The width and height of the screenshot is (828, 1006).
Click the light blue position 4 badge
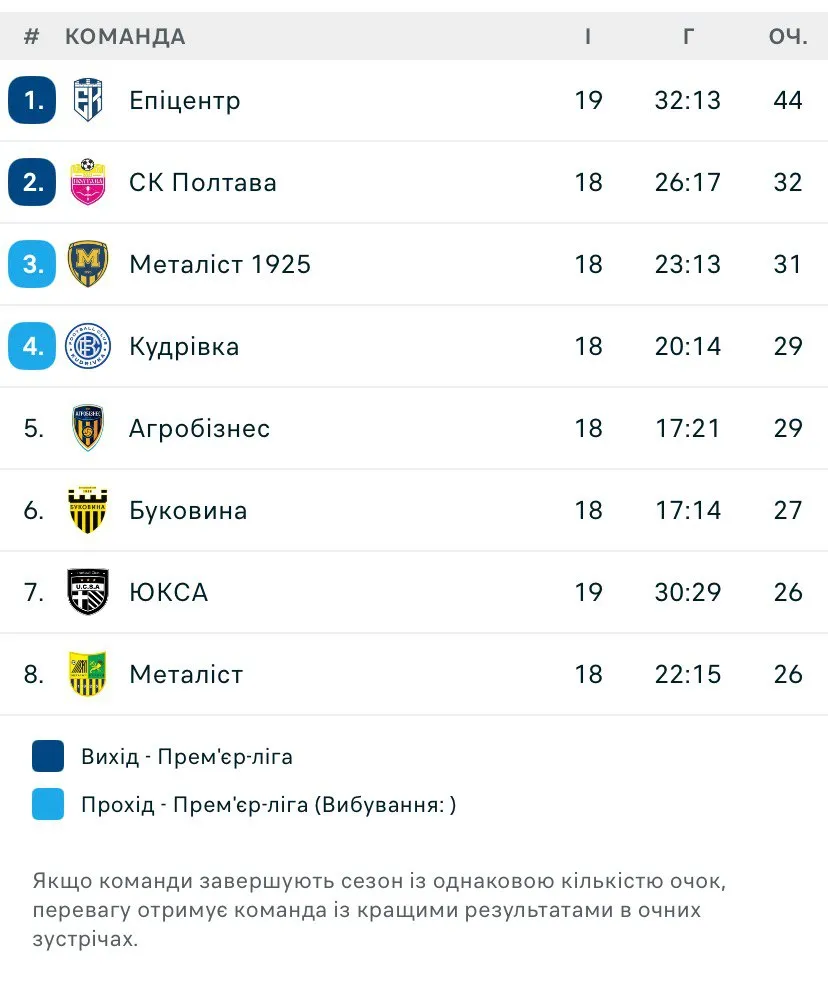(32, 346)
